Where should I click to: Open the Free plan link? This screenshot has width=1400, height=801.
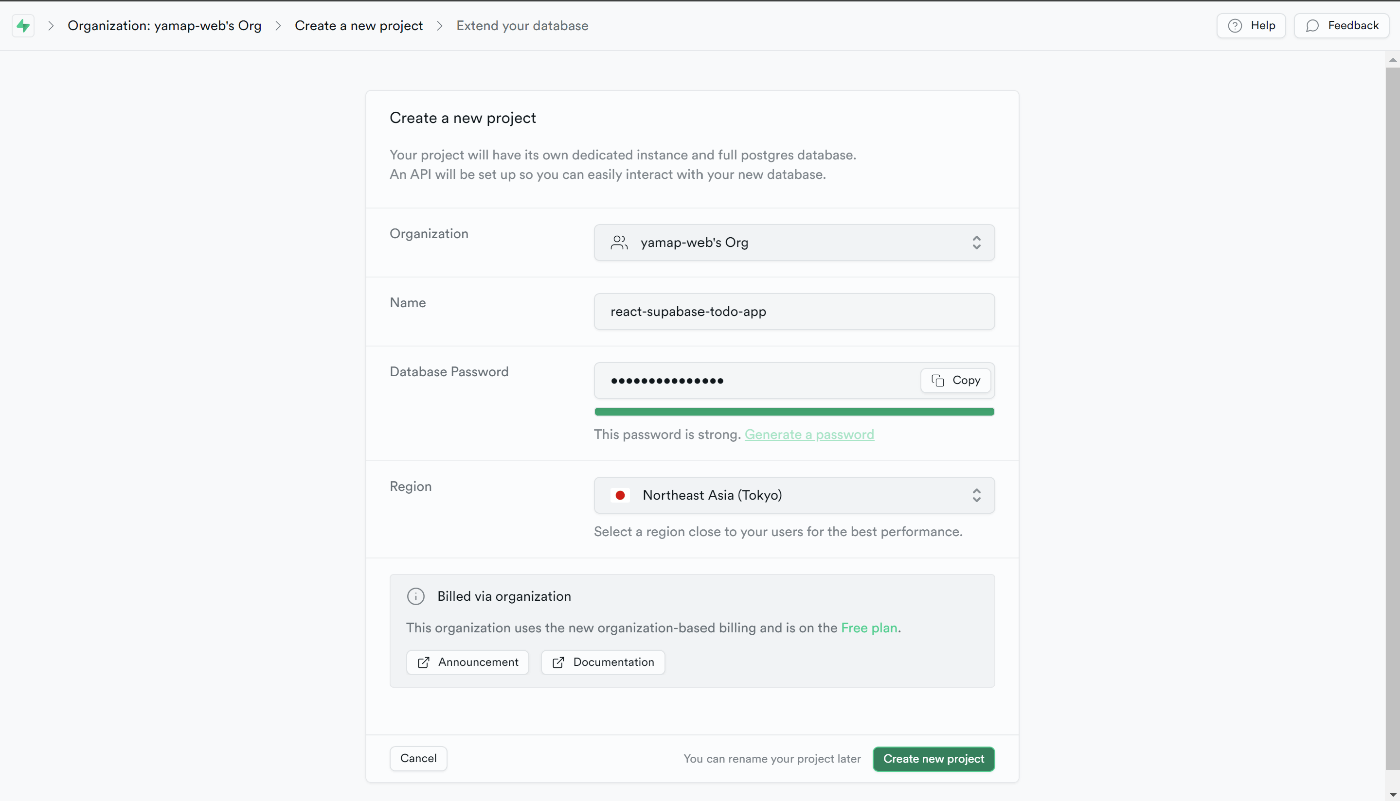pyautogui.click(x=869, y=628)
